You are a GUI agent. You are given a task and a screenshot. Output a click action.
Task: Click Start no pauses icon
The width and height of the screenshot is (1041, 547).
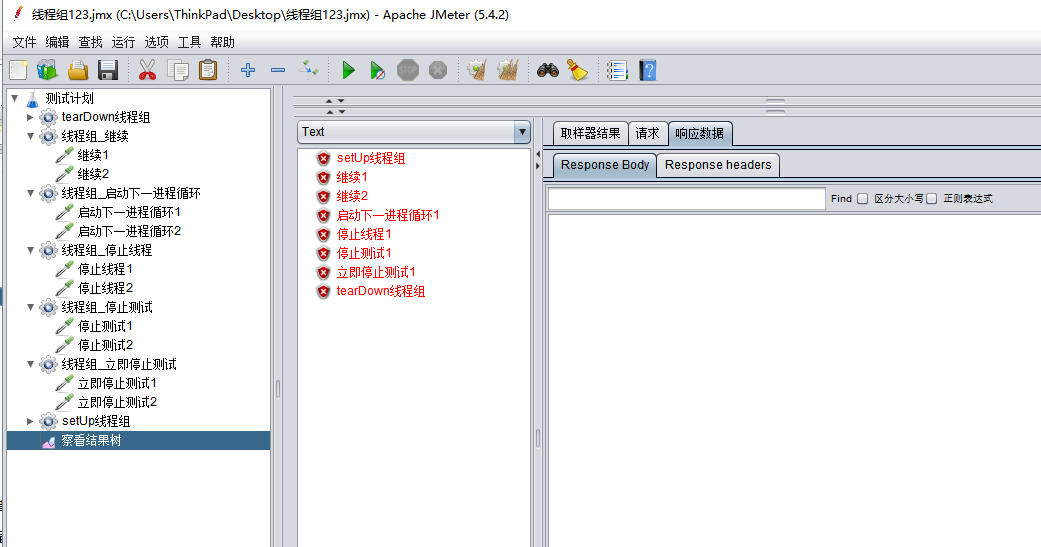pyautogui.click(x=377, y=70)
